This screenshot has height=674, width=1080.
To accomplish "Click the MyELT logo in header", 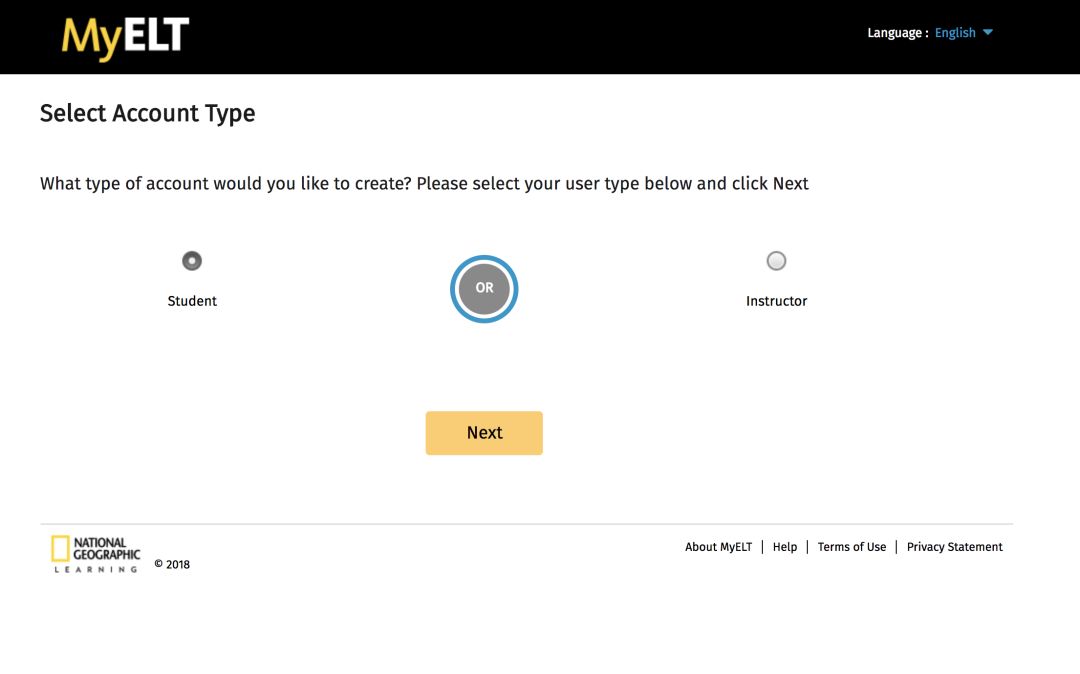I will coord(125,37).
